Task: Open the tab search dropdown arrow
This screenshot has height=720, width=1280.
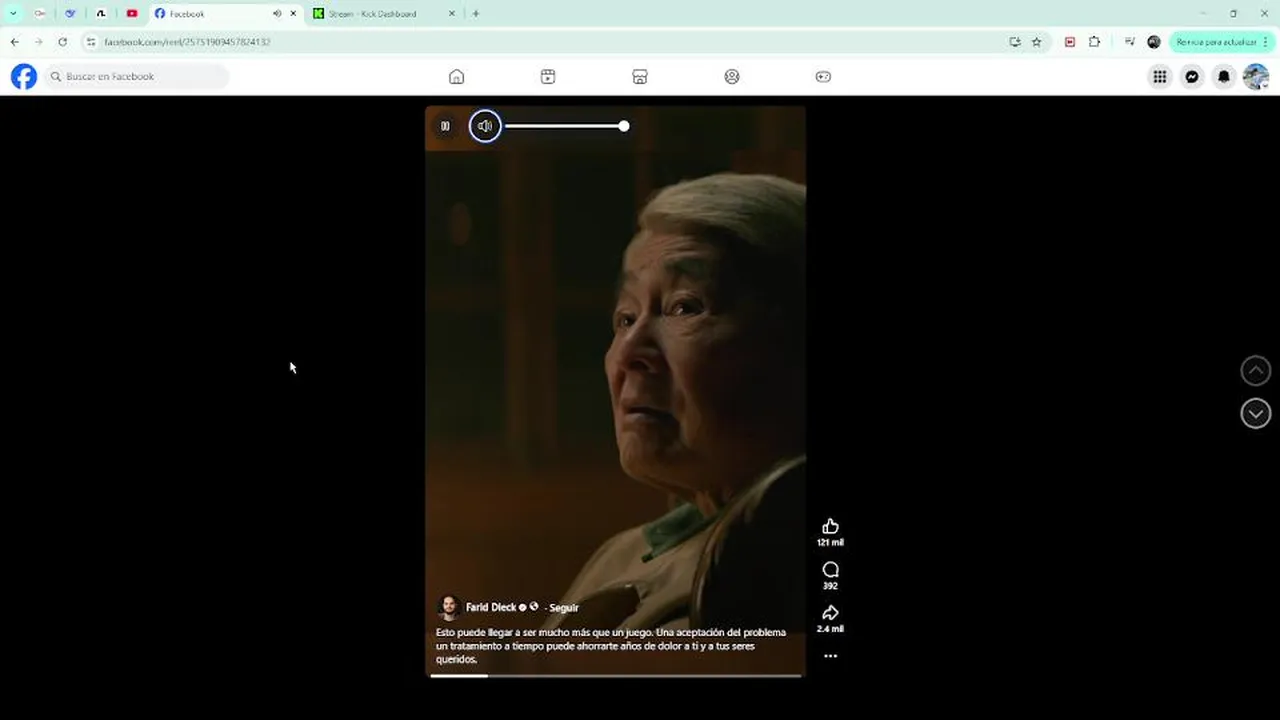Action: [x=13, y=14]
